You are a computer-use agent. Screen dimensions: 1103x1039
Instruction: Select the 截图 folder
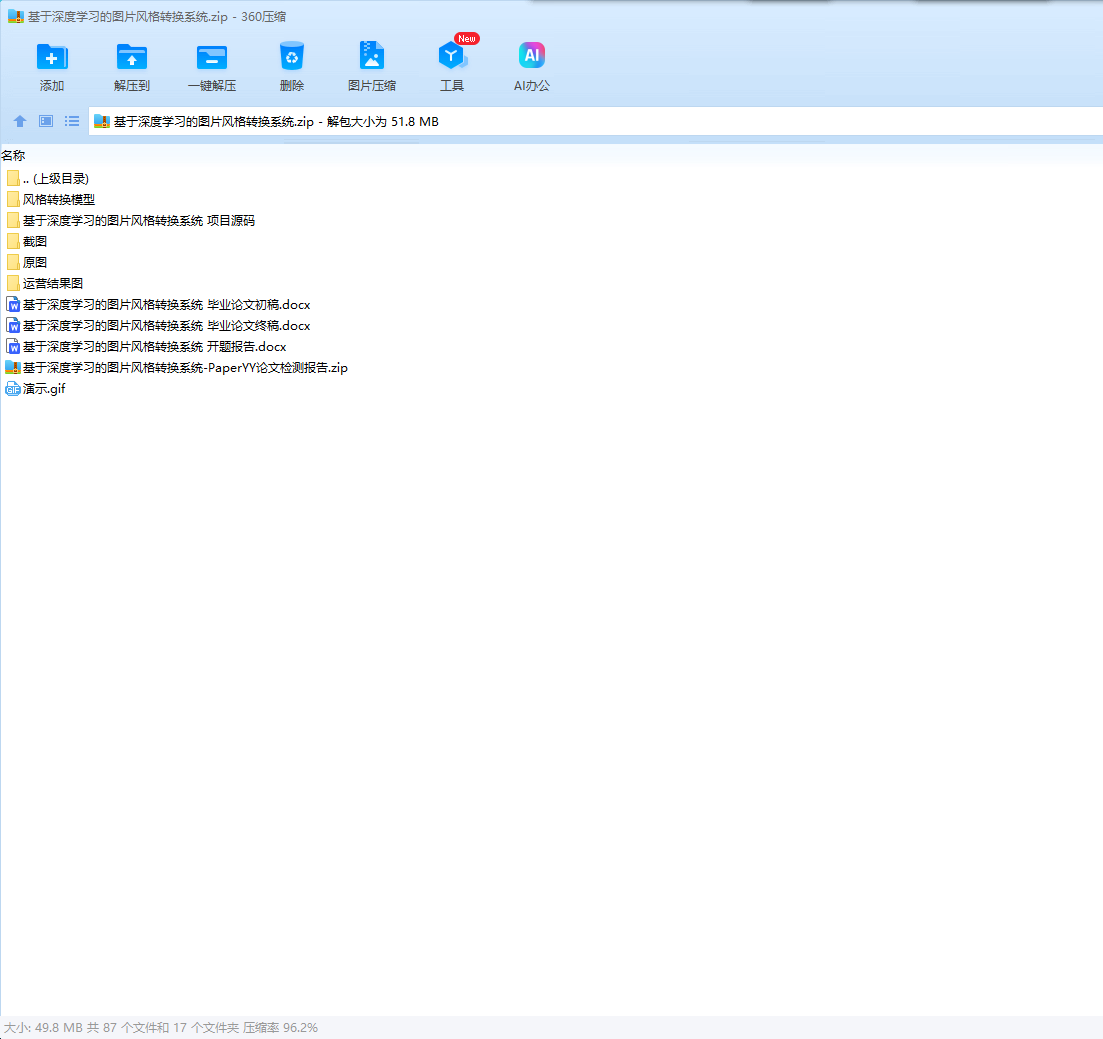(27, 242)
